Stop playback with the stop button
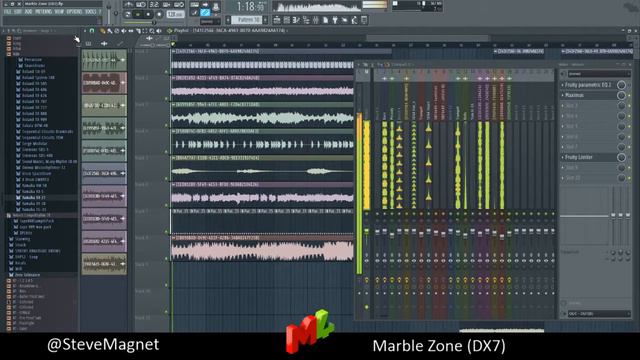The height and width of the screenshot is (360, 640). 148,14
